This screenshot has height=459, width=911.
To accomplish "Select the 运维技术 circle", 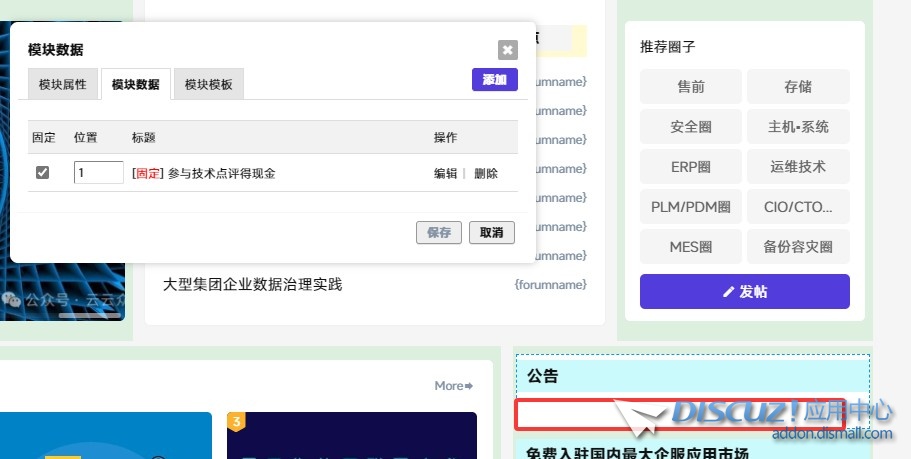I will tap(798, 167).
